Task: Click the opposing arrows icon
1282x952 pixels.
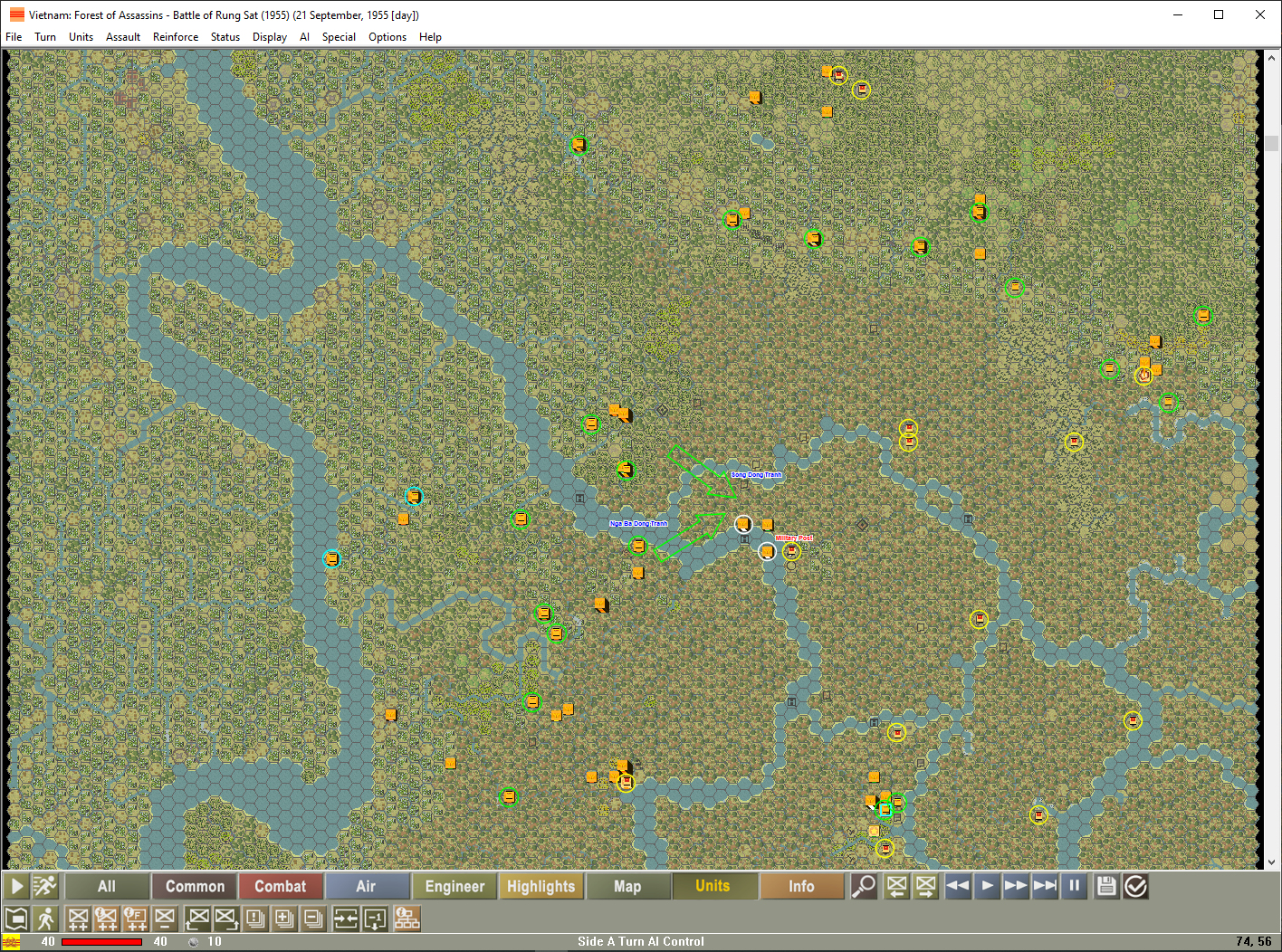Action: 346,919
